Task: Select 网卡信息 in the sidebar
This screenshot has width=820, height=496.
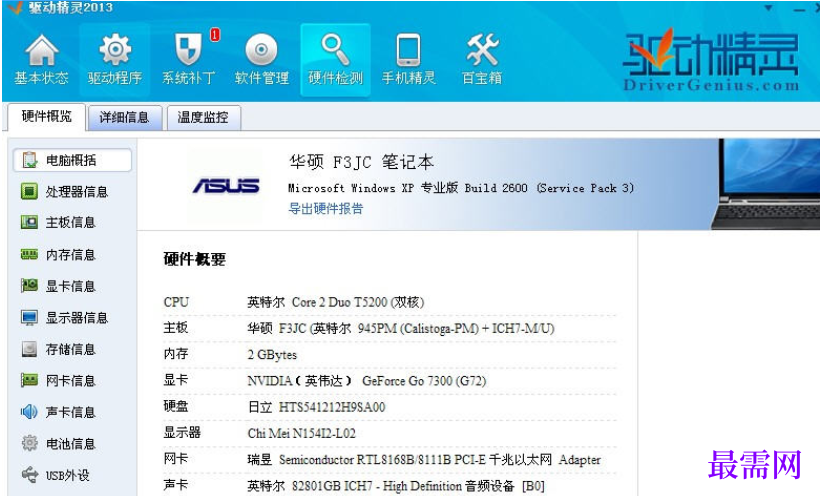Action: [72, 380]
